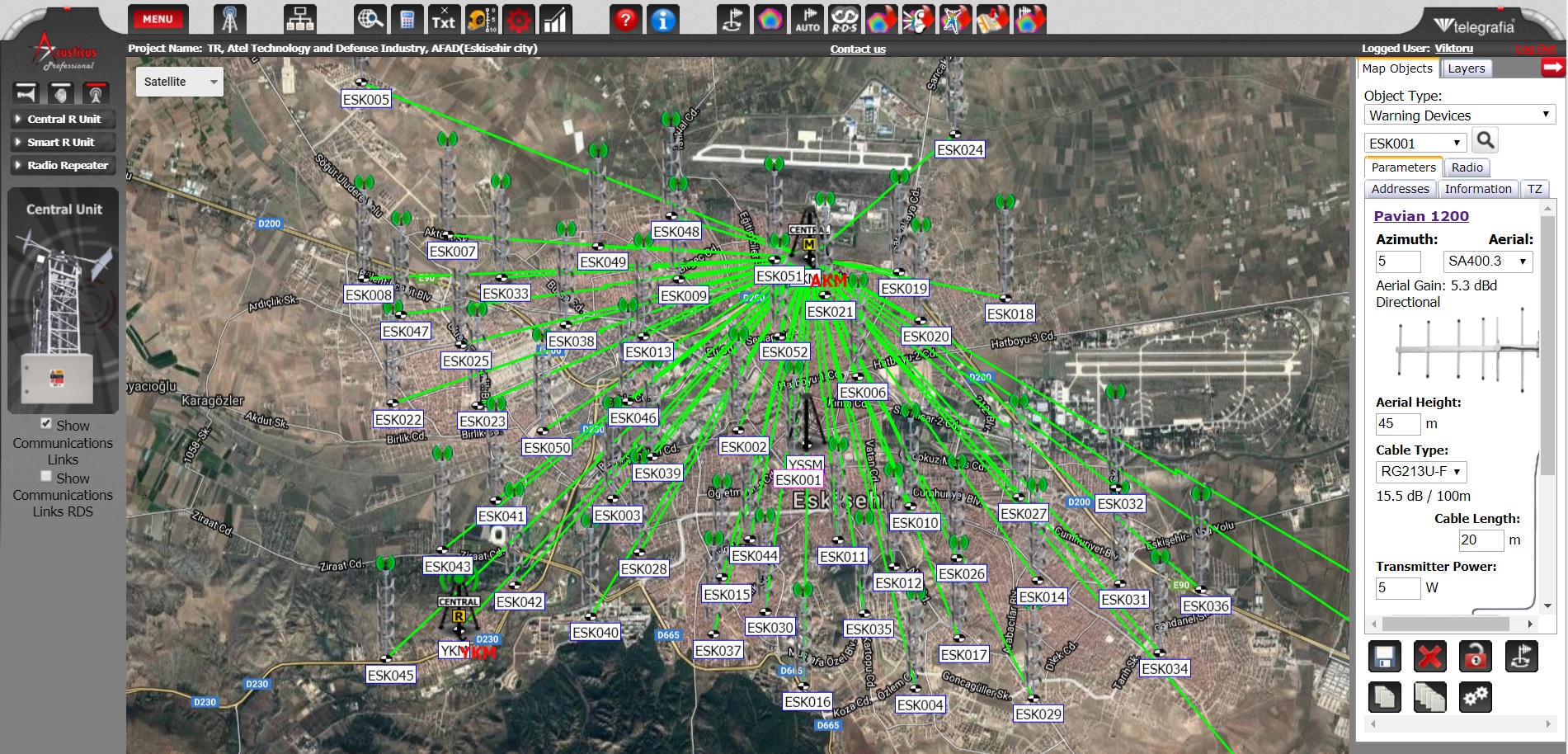Click the copy multiple objects icon
Viewport: 1568px width, 754px height.
(1430, 697)
